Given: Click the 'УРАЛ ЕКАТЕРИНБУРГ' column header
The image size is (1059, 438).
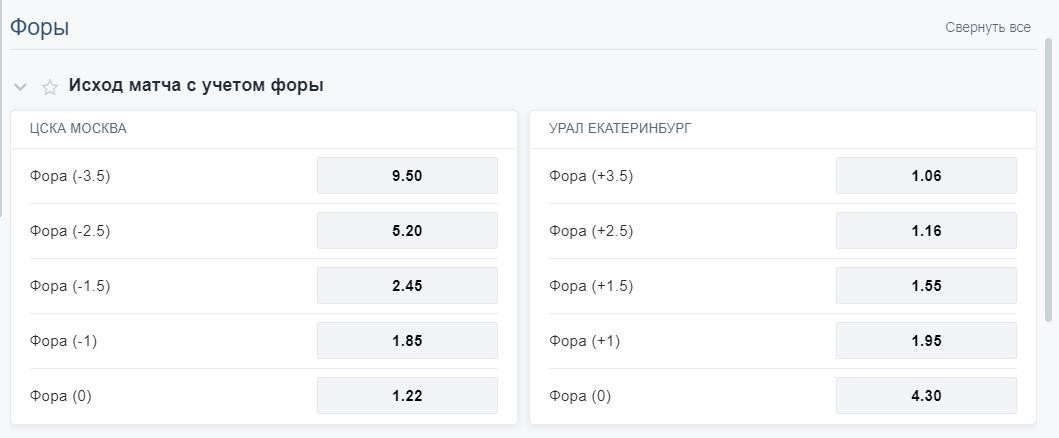Looking at the screenshot, I should [620, 129].
